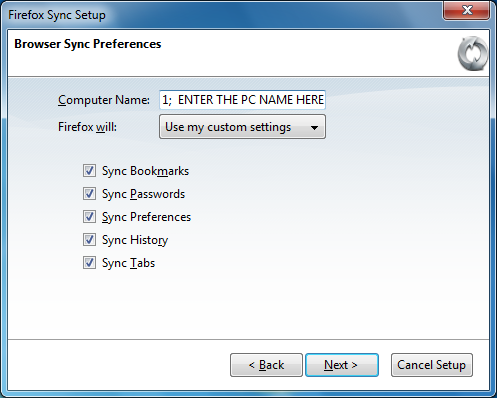Viewport: 497px width, 398px height.
Task: Click the Sync Tabs label text
Action: click(x=128, y=263)
